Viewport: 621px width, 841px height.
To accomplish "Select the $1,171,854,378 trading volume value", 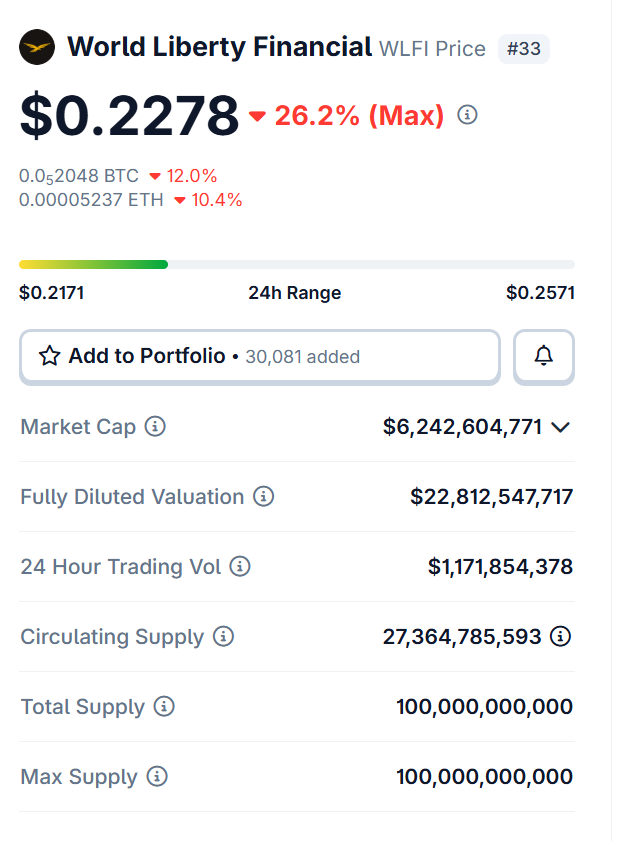I will click(500, 567).
